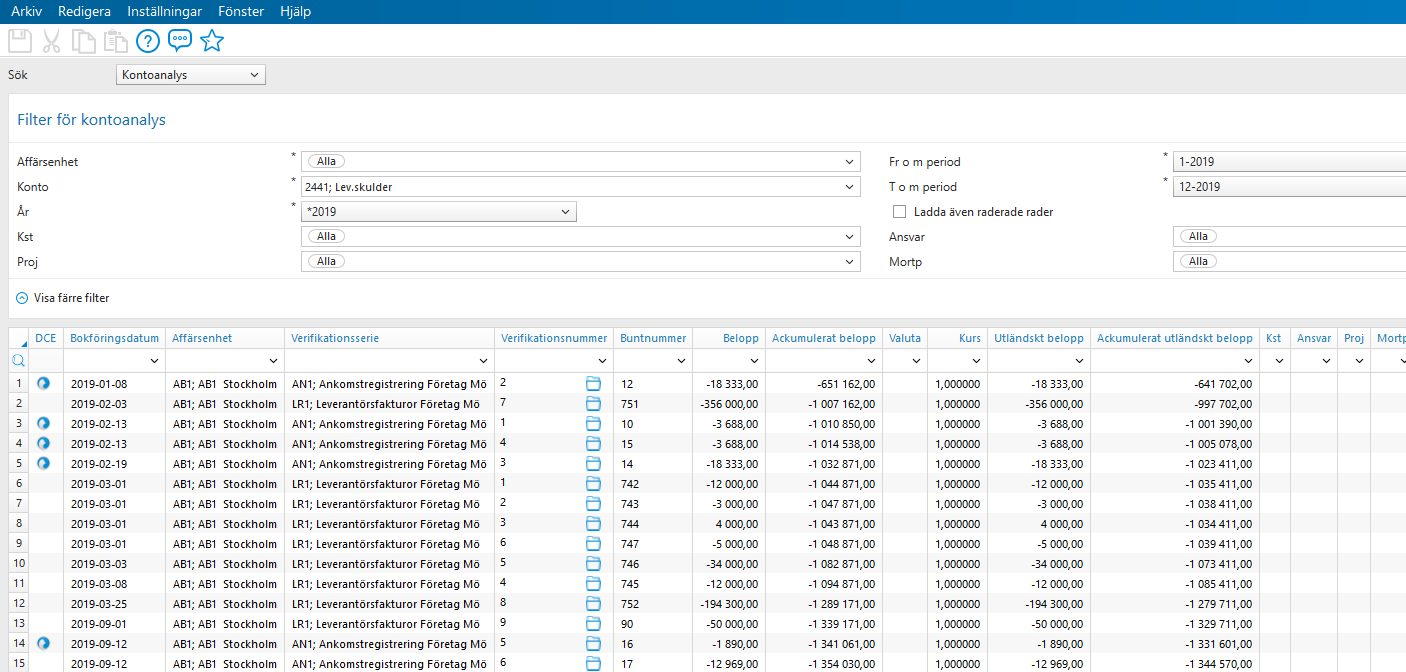Enable Ladda även raderade rader
This screenshot has width=1406, height=672.
(x=899, y=211)
